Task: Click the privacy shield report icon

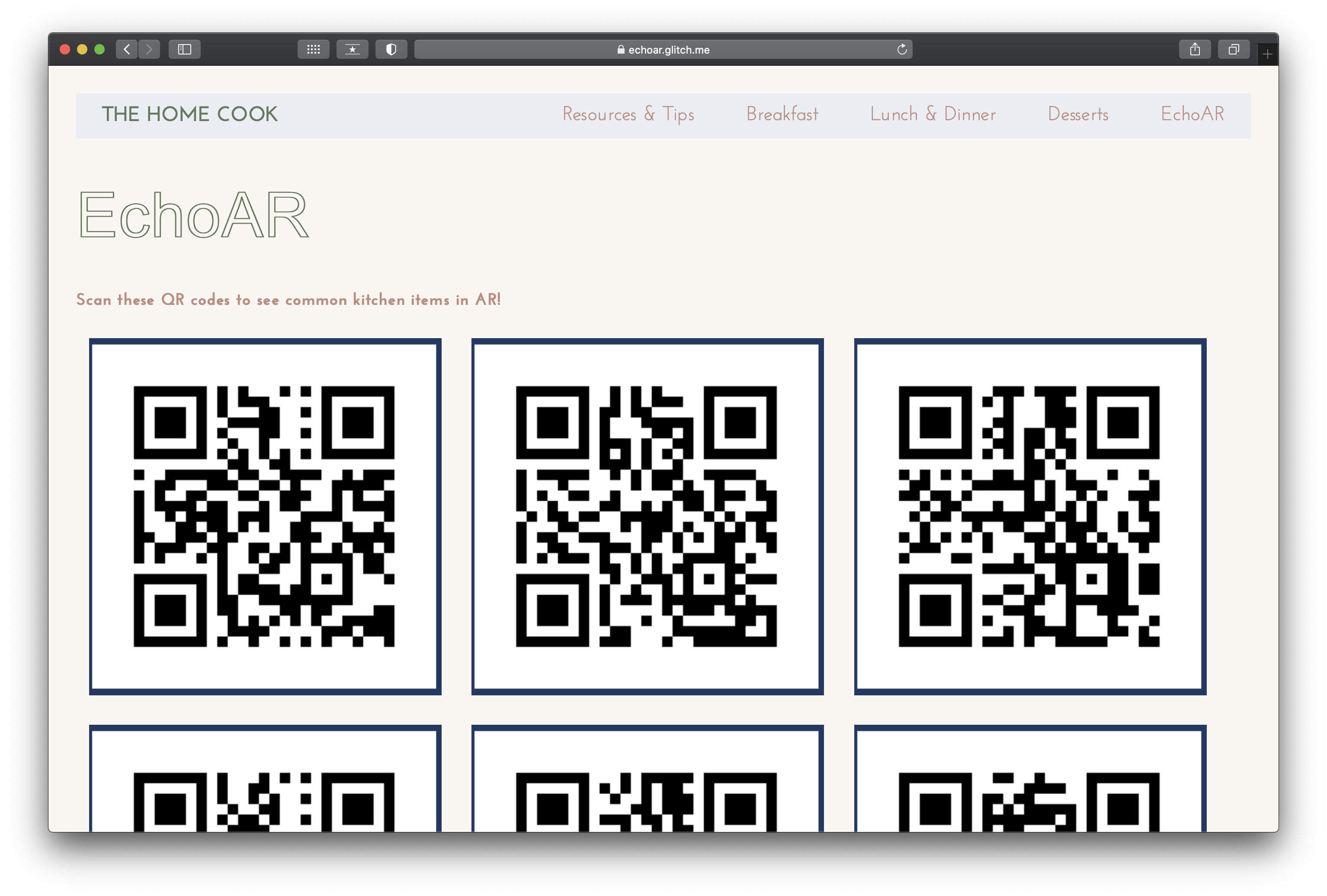Action: coord(391,50)
